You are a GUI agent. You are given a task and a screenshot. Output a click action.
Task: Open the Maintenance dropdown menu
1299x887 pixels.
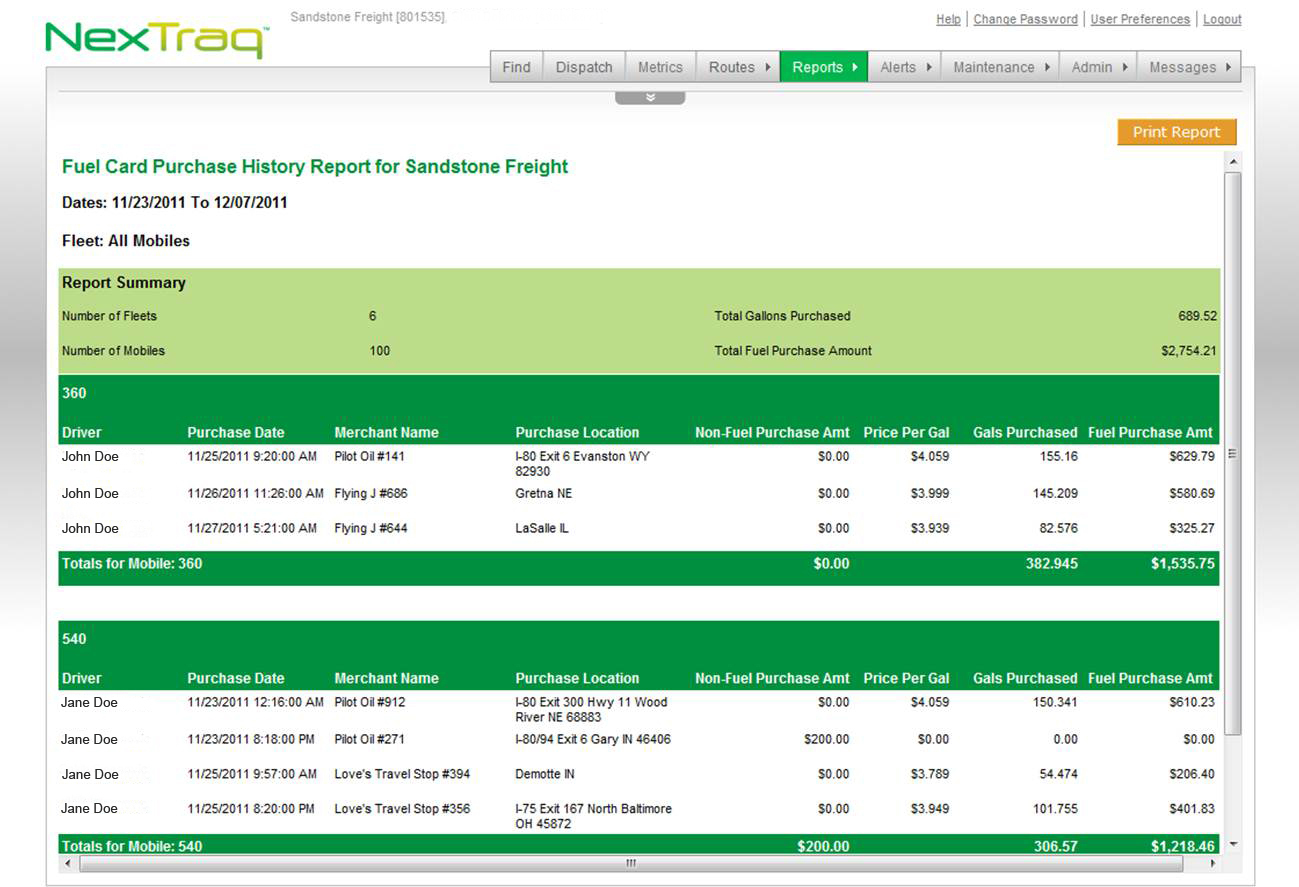click(x=1000, y=67)
